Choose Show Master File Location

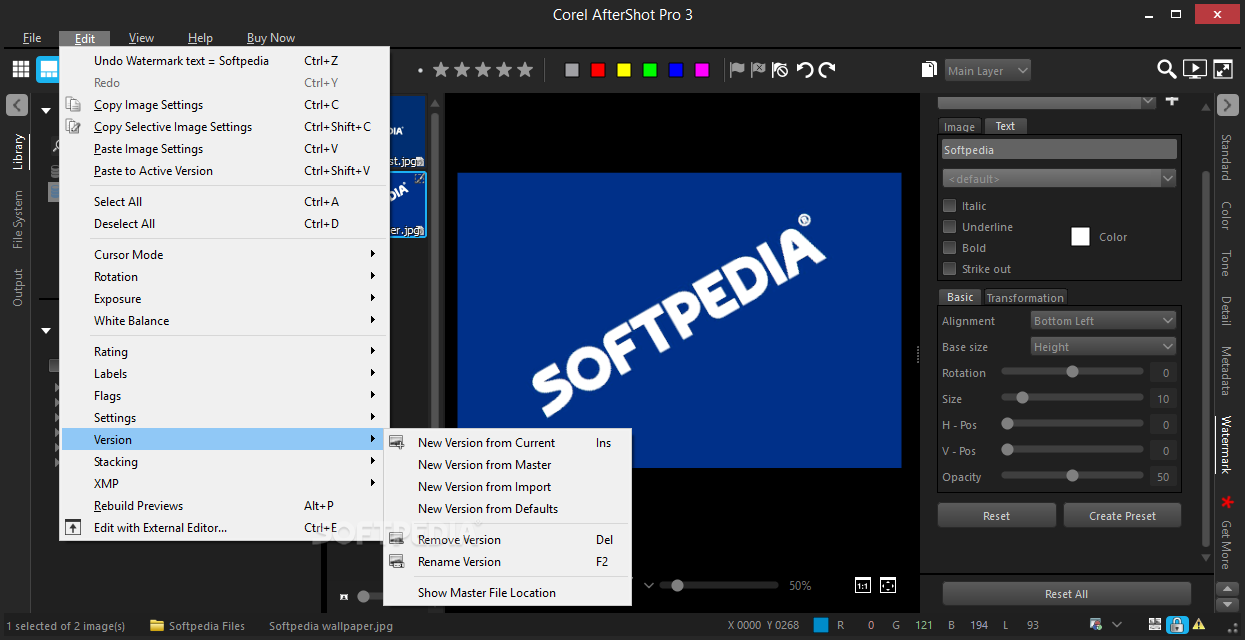click(x=508, y=593)
